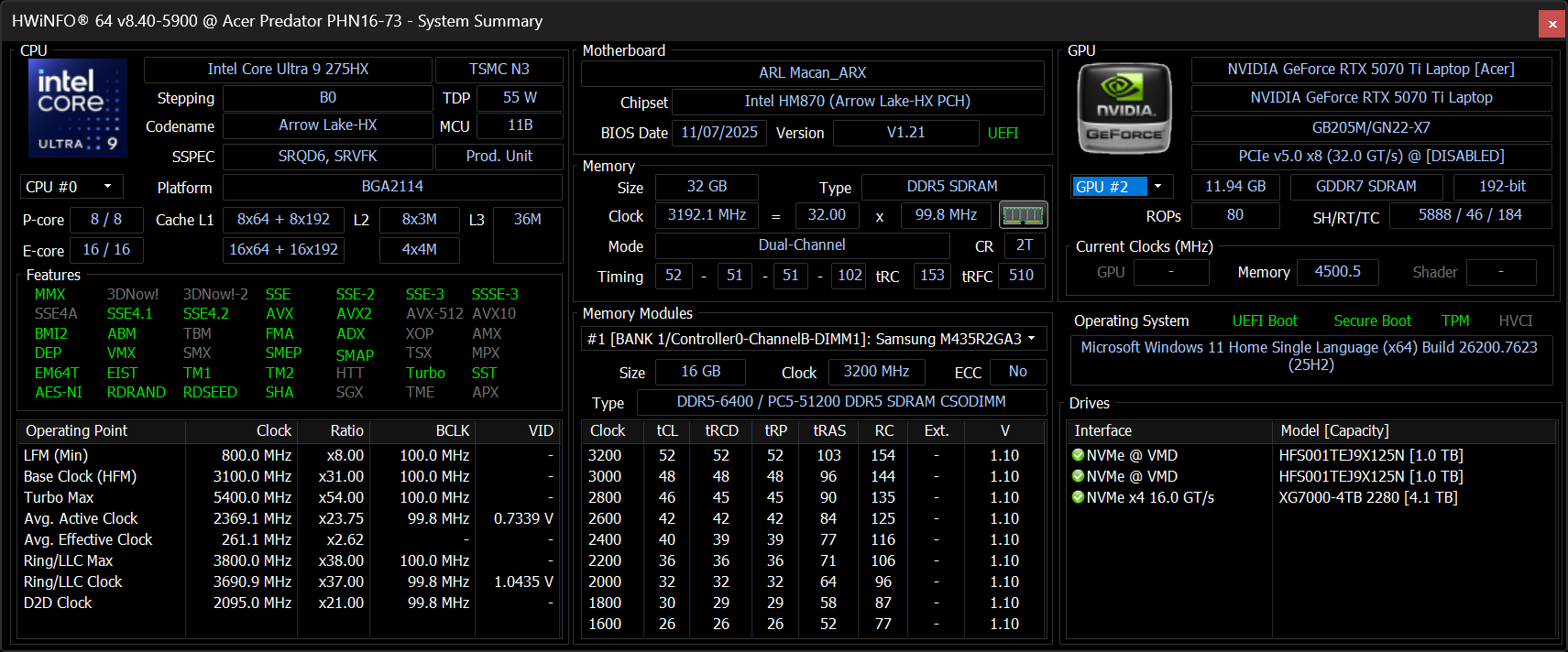Open the CPU #0 selector dropdown

71,187
